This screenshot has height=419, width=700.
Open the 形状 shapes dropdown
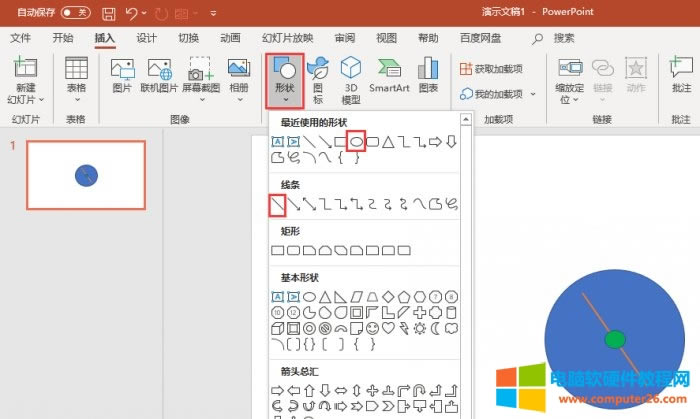tap(285, 78)
